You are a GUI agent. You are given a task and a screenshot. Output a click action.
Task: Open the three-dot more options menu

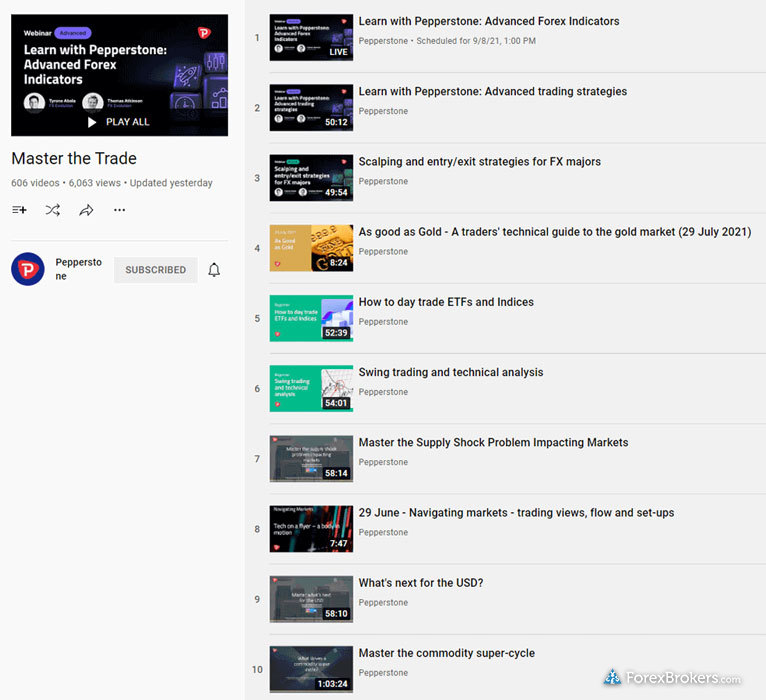click(x=120, y=210)
